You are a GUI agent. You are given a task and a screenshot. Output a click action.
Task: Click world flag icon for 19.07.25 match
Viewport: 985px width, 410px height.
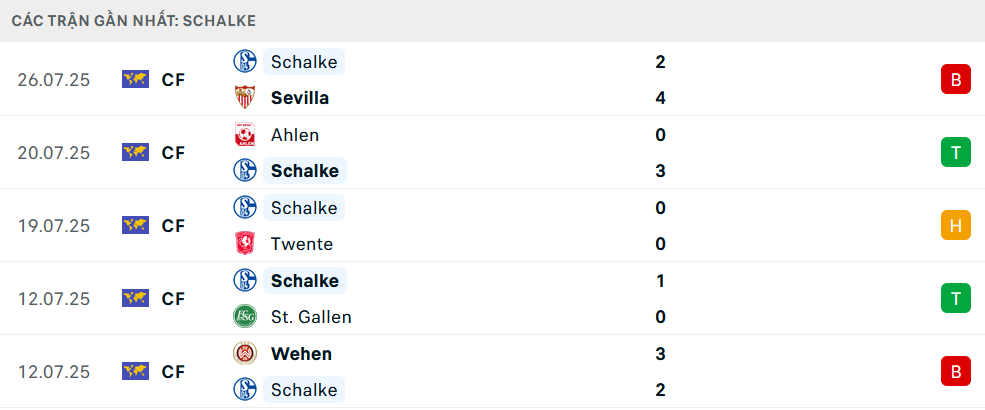(x=135, y=225)
